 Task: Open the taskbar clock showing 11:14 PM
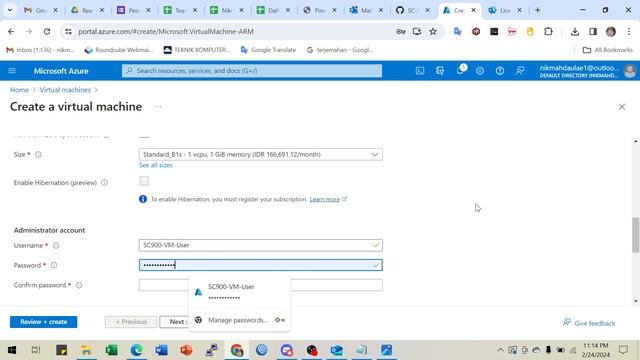click(x=596, y=350)
